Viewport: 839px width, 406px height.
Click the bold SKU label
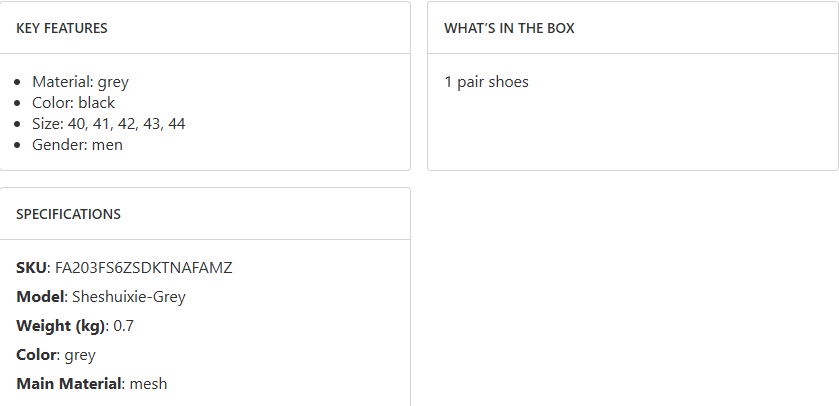(31, 268)
